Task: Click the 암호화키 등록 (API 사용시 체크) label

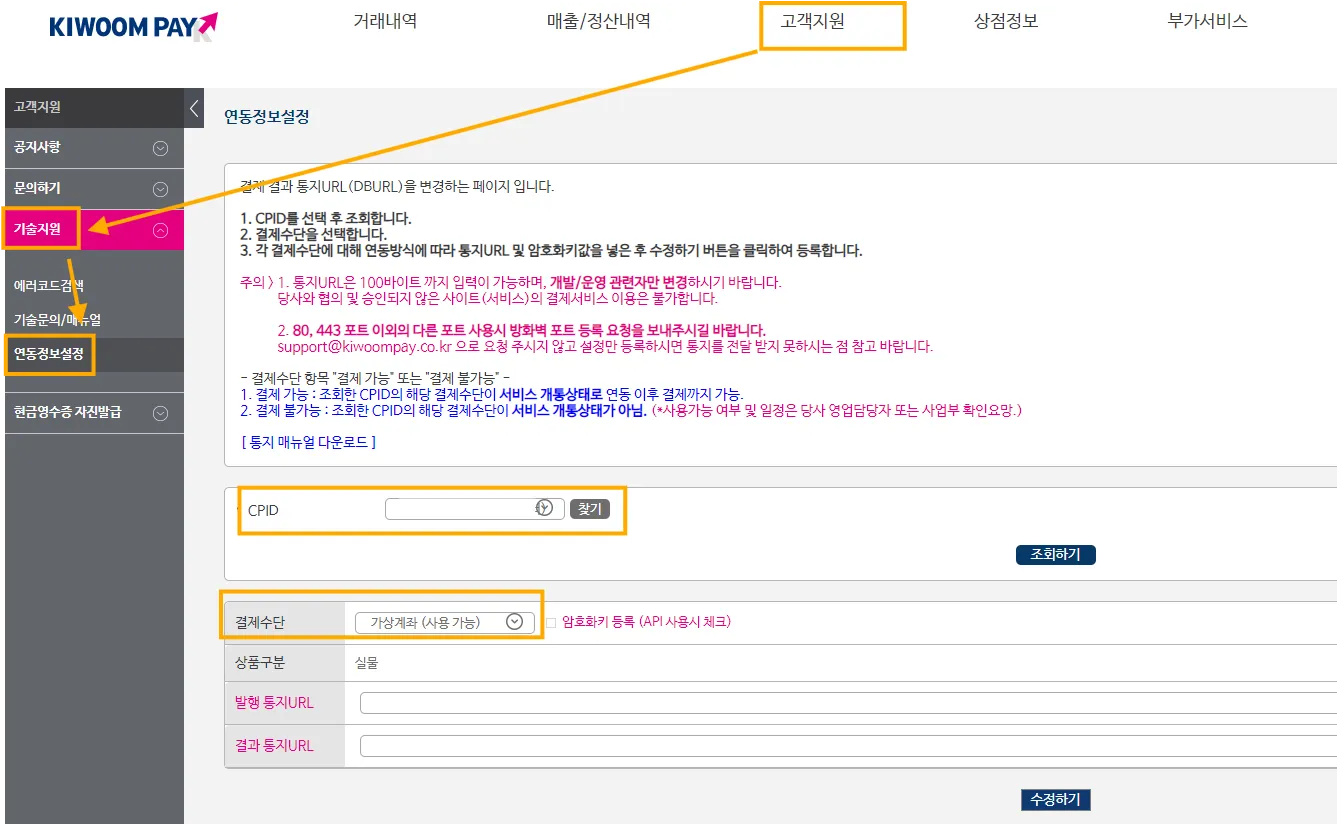Action: (x=647, y=622)
